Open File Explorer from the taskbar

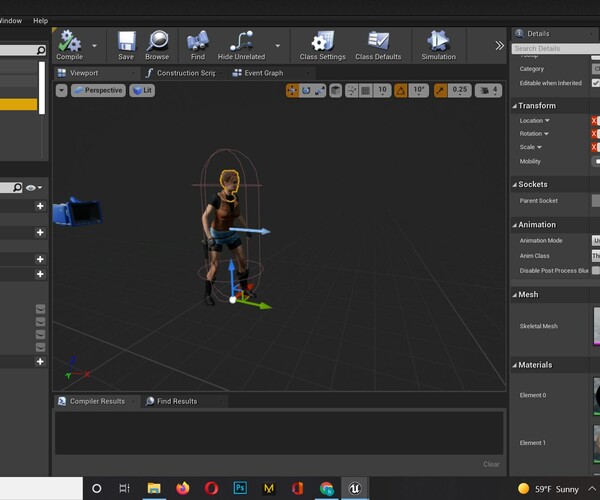(x=154, y=488)
